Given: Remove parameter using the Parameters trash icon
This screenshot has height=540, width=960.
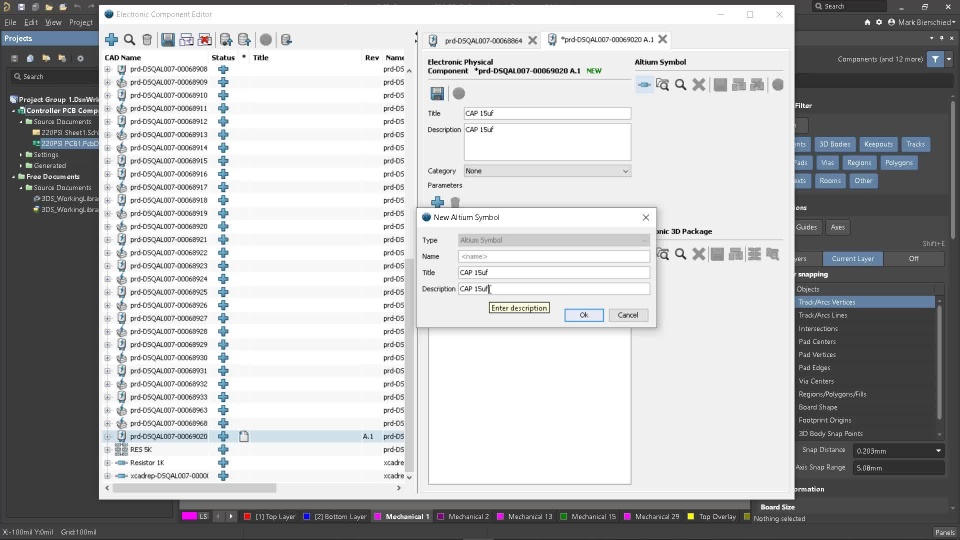Looking at the screenshot, I should point(455,201).
